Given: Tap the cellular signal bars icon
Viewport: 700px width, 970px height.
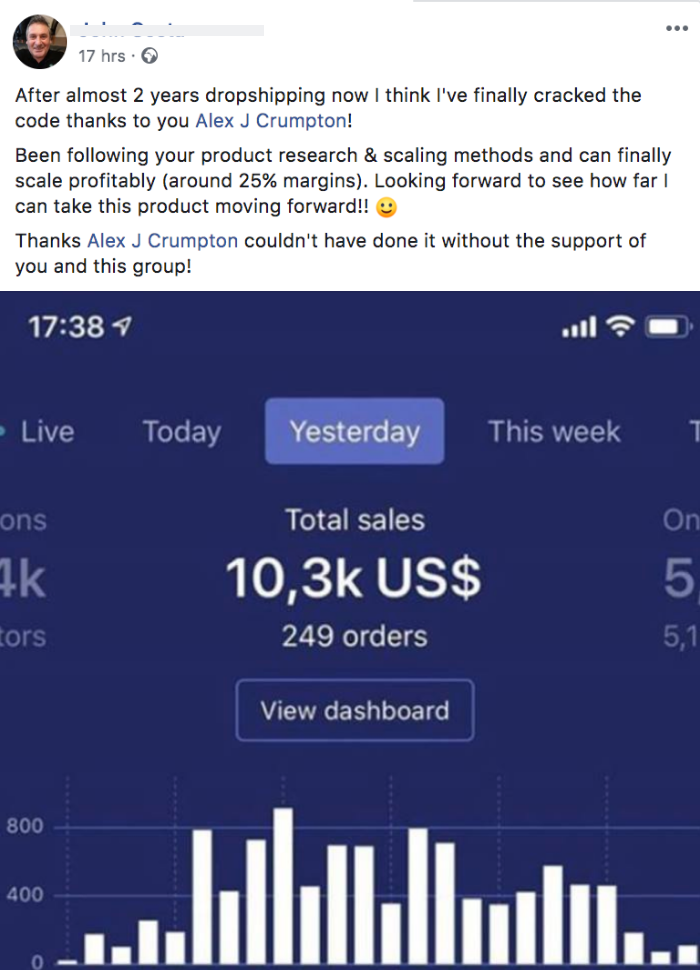Looking at the screenshot, I should pyautogui.click(x=579, y=326).
